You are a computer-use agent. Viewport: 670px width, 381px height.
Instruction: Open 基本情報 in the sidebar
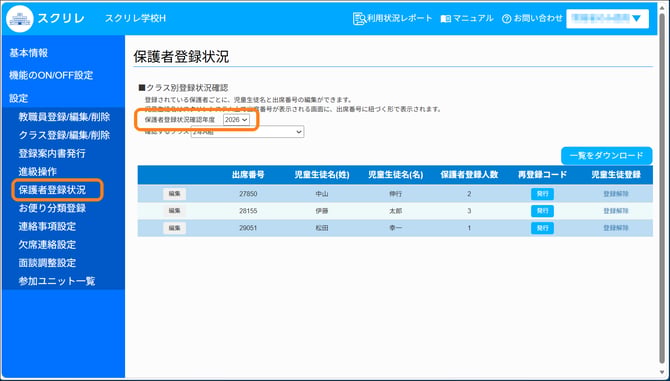point(29,53)
